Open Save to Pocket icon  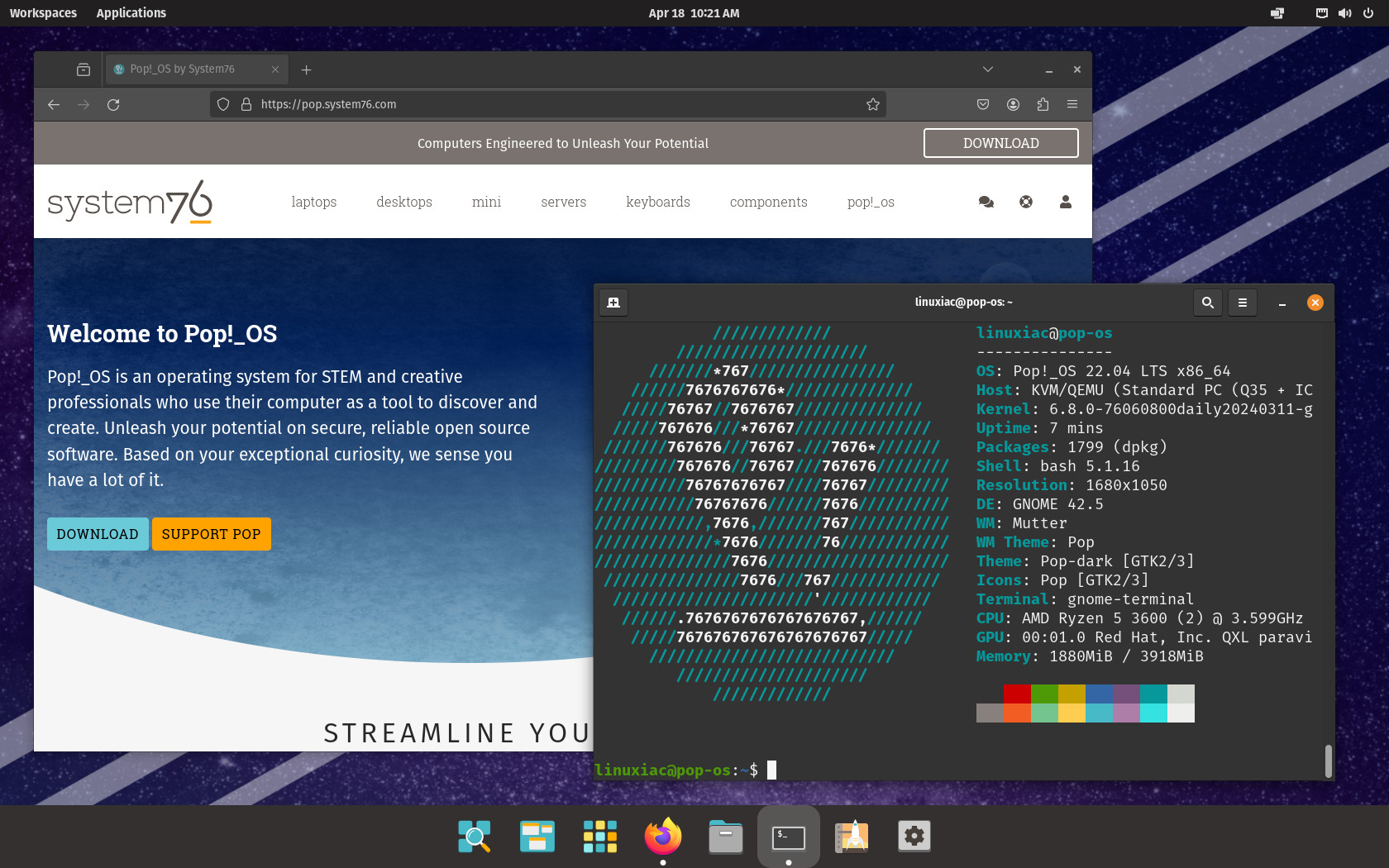pyautogui.click(x=983, y=104)
